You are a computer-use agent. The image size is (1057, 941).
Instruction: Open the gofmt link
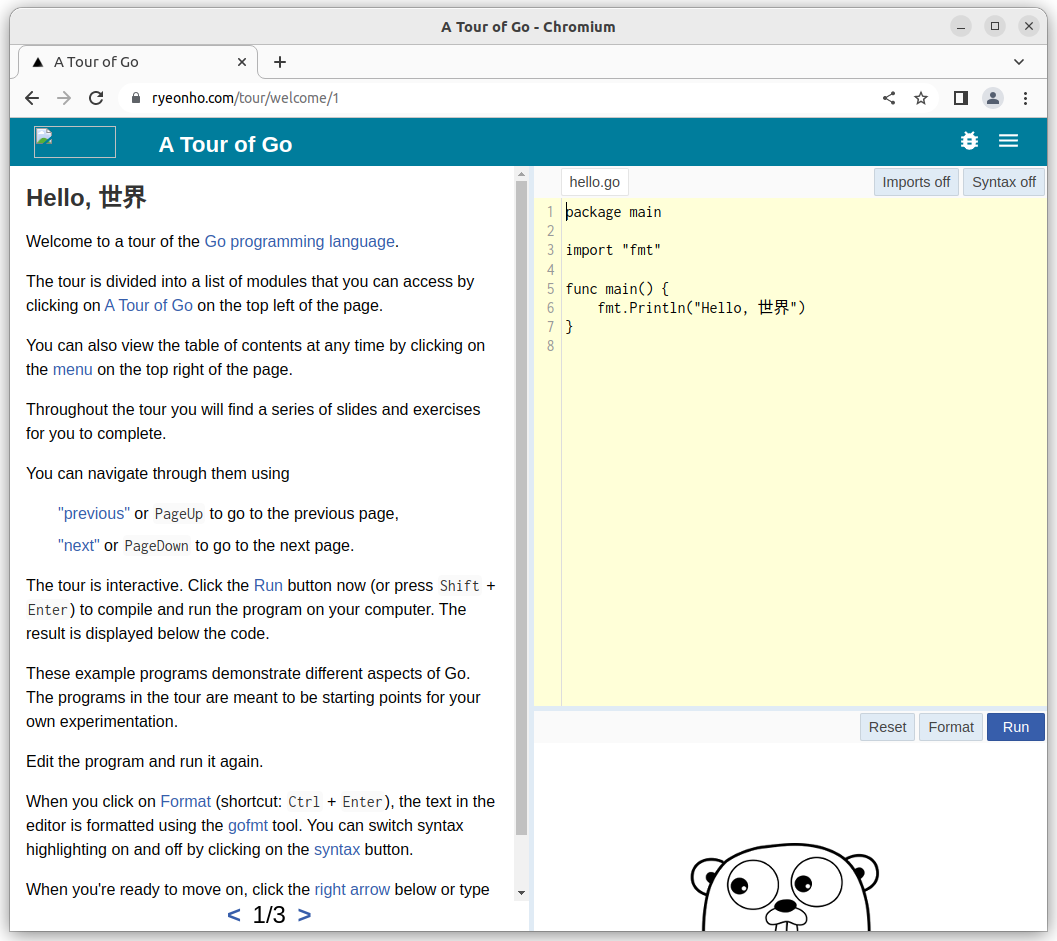(x=247, y=826)
